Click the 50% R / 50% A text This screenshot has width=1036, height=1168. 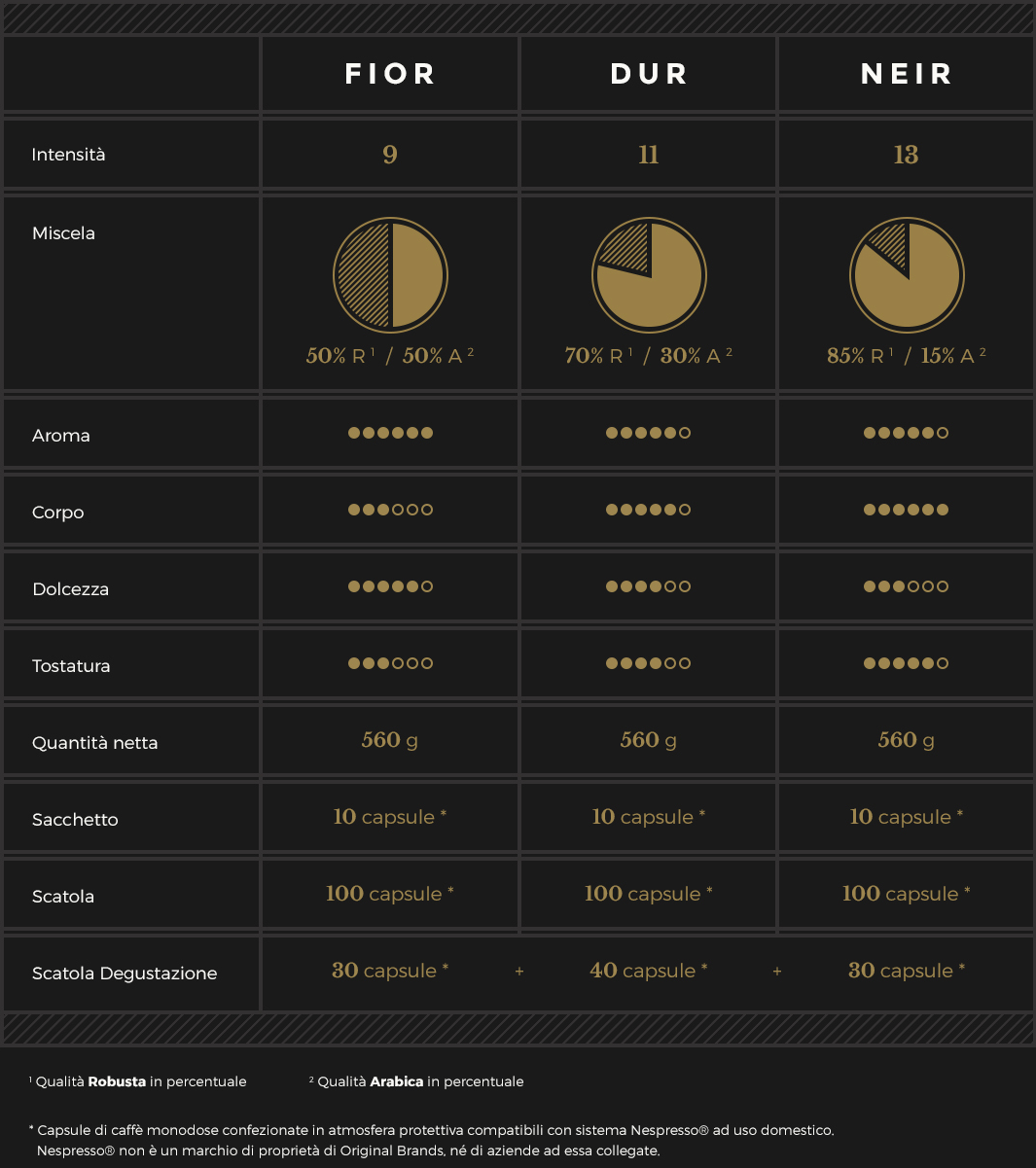point(390,356)
